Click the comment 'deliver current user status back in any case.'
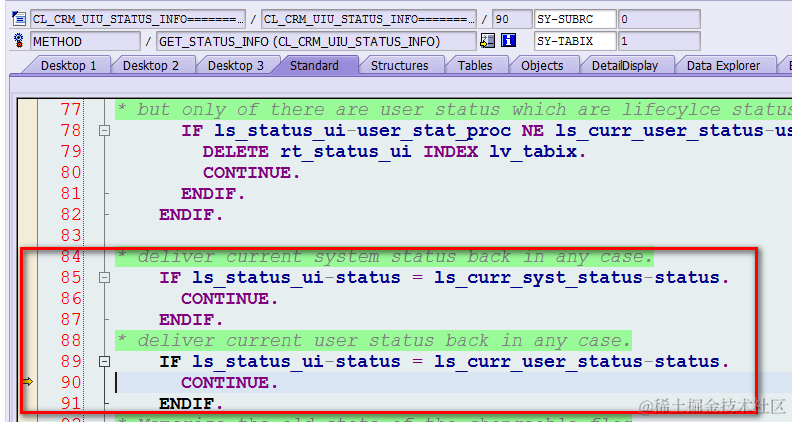Image resolution: width=792 pixels, height=422 pixels. pyautogui.click(x=373, y=341)
